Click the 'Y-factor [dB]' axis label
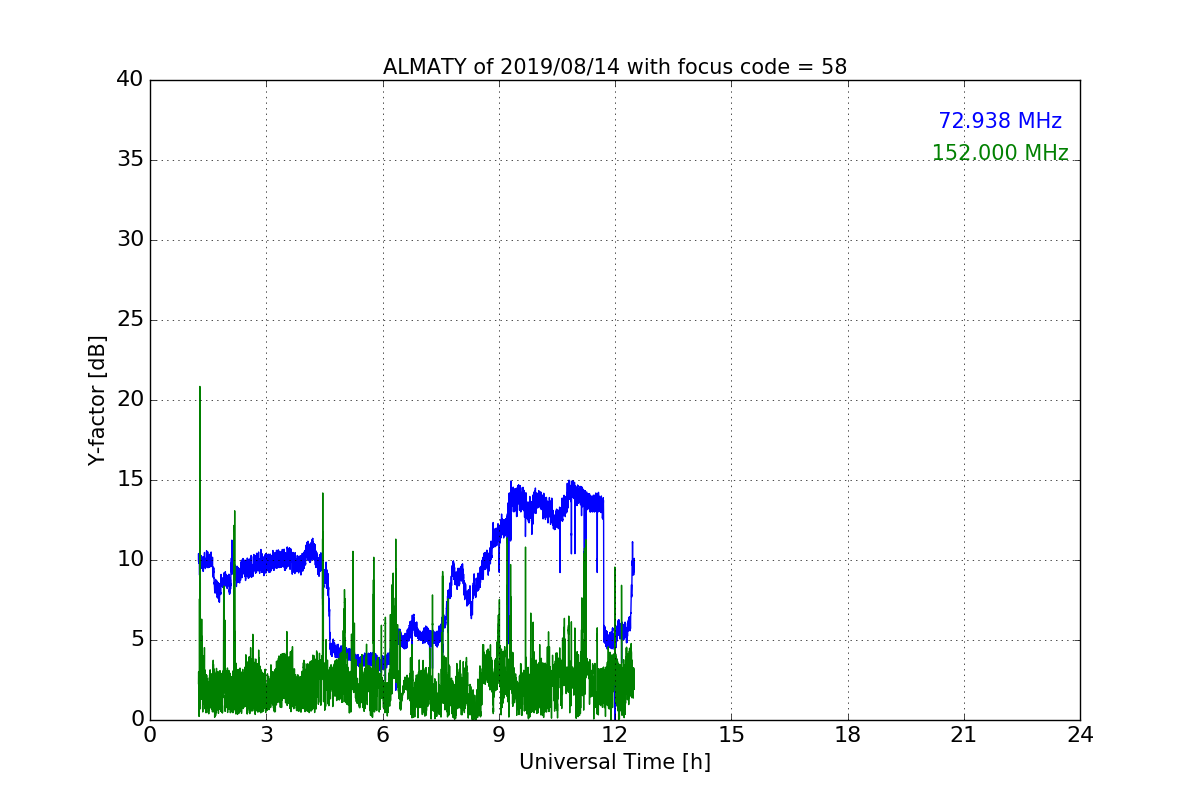The height and width of the screenshot is (800, 1200). (x=97, y=400)
